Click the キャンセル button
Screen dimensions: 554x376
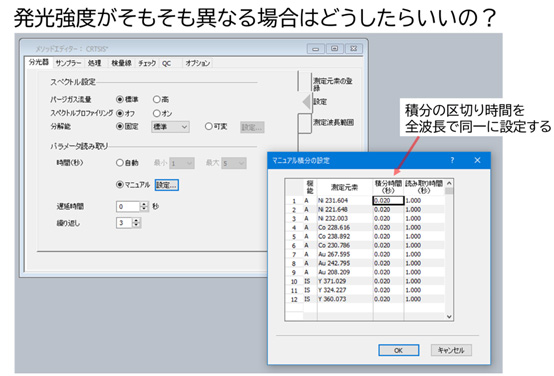(x=451, y=350)
